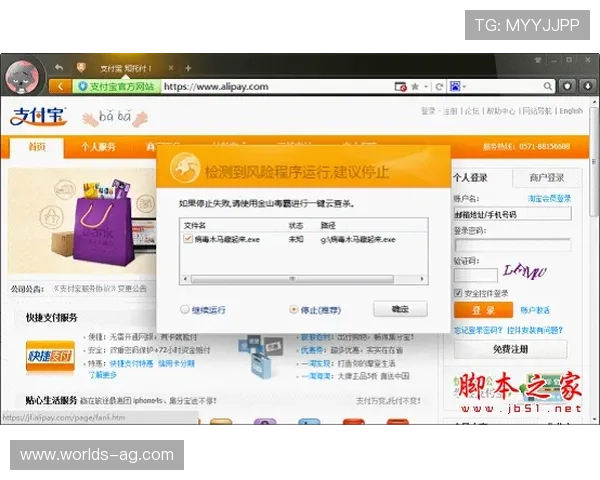The image size is (600, 480).
Task: Click the 支付宝官方网站 verified site badge
Action: point(116,87)
